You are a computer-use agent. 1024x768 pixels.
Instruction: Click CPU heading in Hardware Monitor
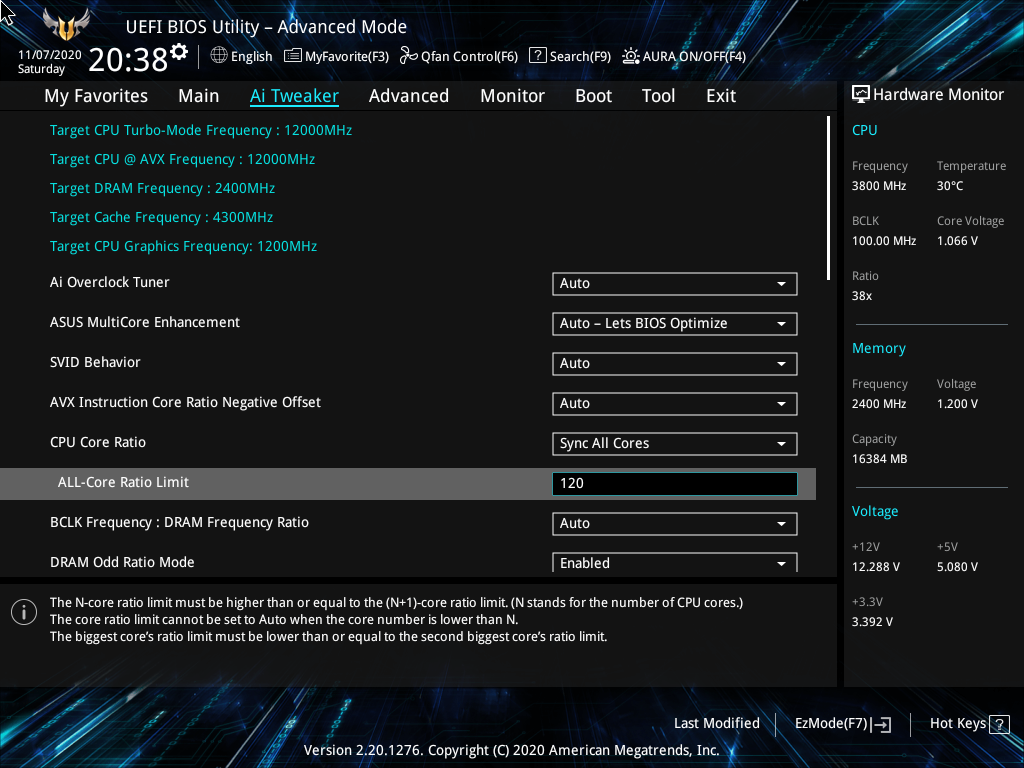tap(865, 130)
